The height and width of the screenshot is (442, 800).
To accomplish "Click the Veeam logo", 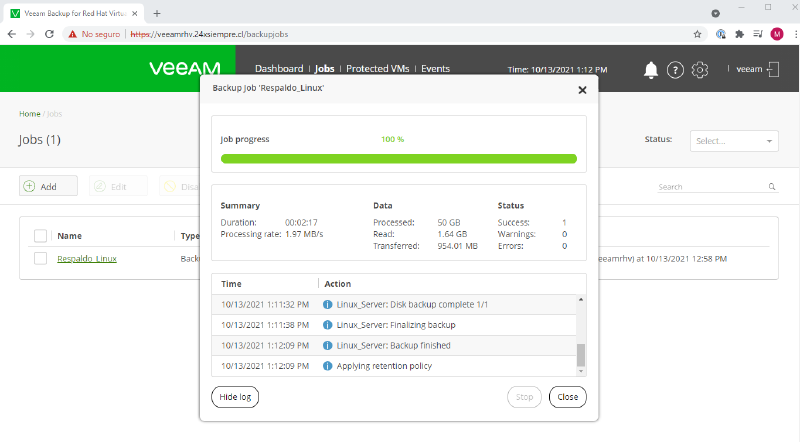I will (185, 68).
